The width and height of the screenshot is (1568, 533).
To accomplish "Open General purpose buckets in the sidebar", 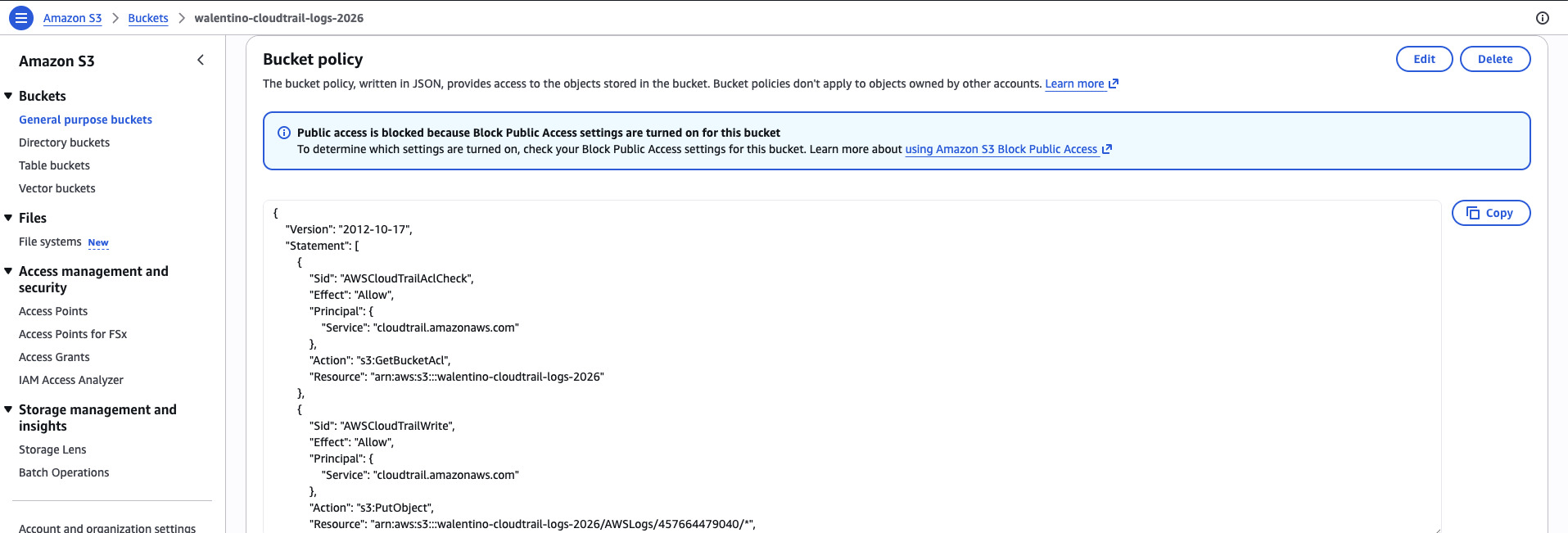I will coord(85,120).
